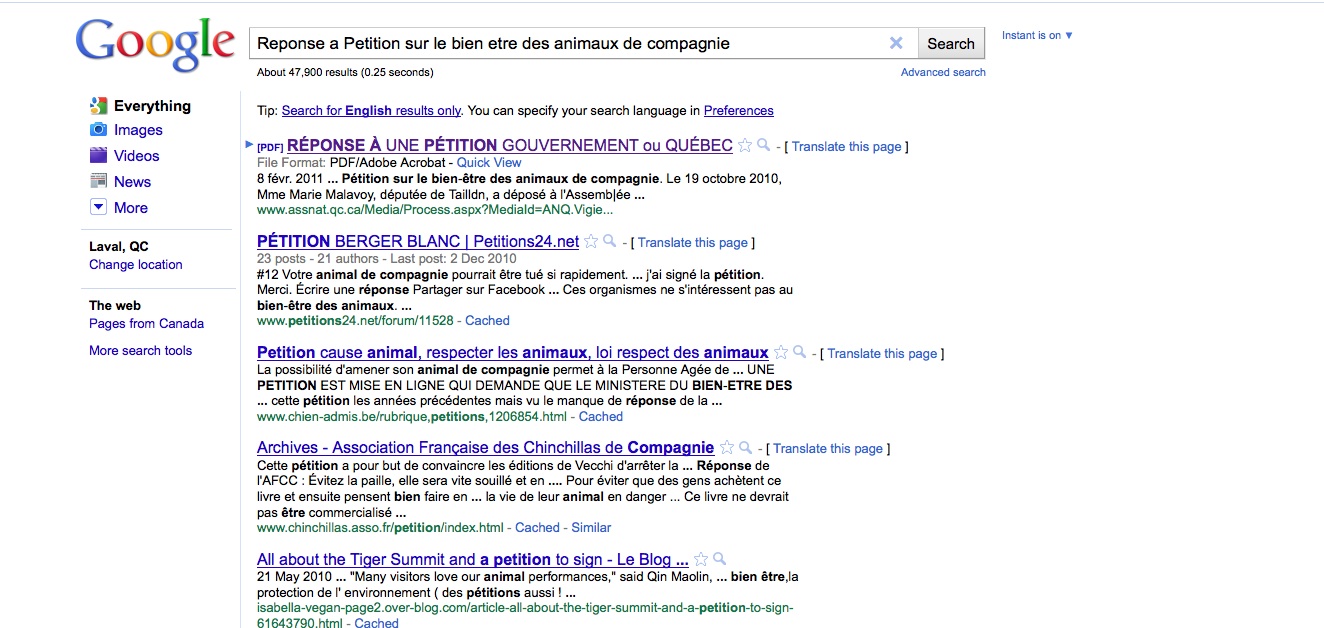1324x628 pixels.
Task: Click the Laval, QC location label
Action: (x=119, y=247)
